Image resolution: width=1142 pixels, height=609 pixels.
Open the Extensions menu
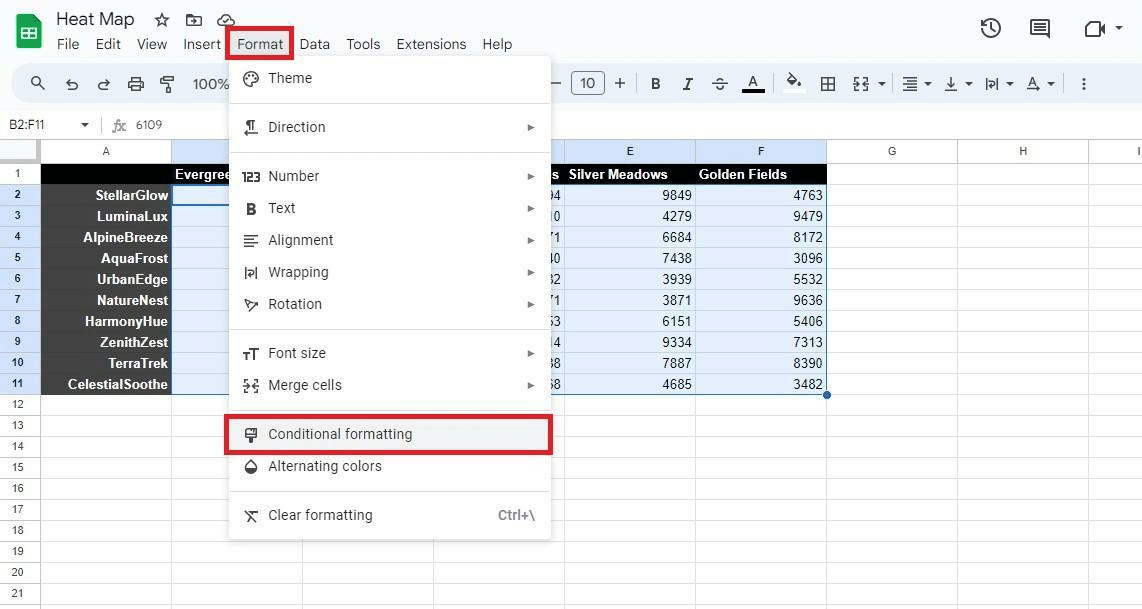point(431,44)
